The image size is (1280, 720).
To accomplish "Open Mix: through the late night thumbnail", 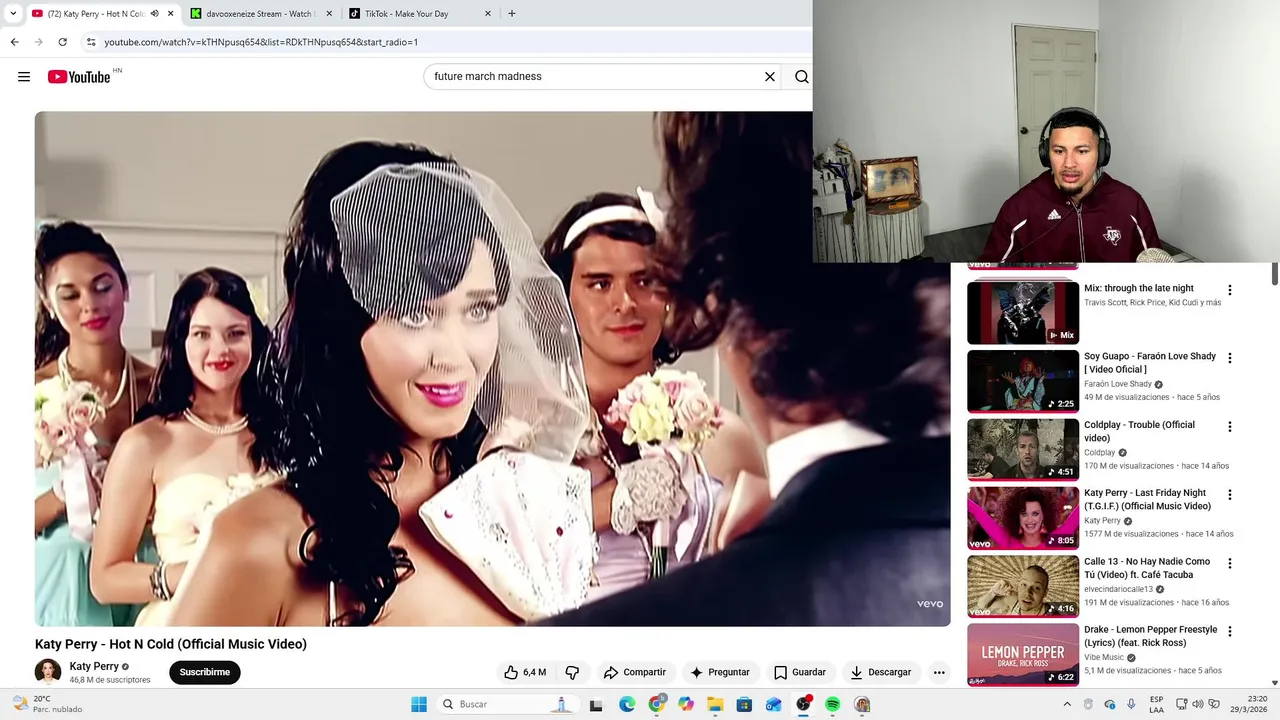I will (1023, 313).
